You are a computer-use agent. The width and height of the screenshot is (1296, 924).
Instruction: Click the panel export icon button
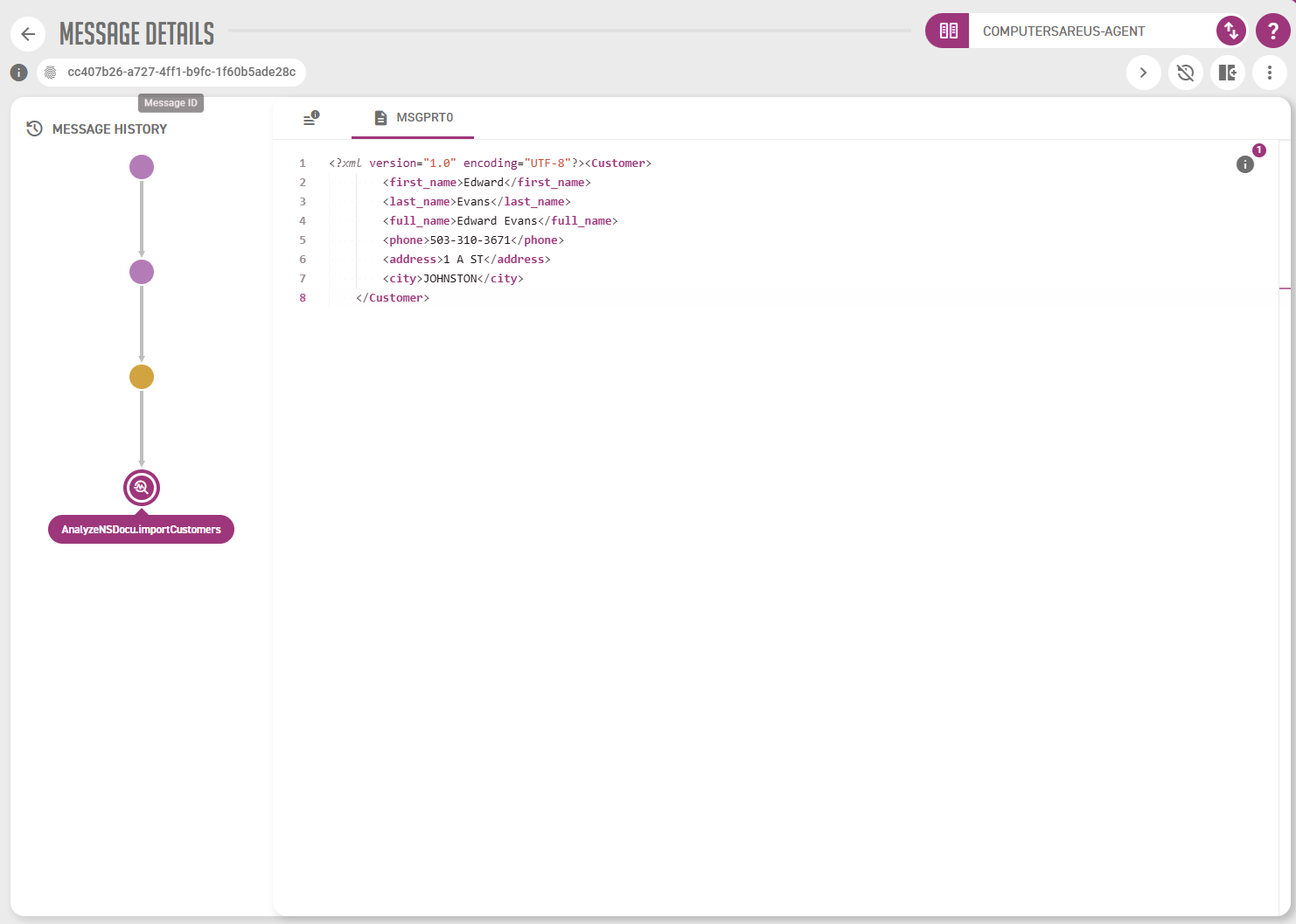(1227, 73)
